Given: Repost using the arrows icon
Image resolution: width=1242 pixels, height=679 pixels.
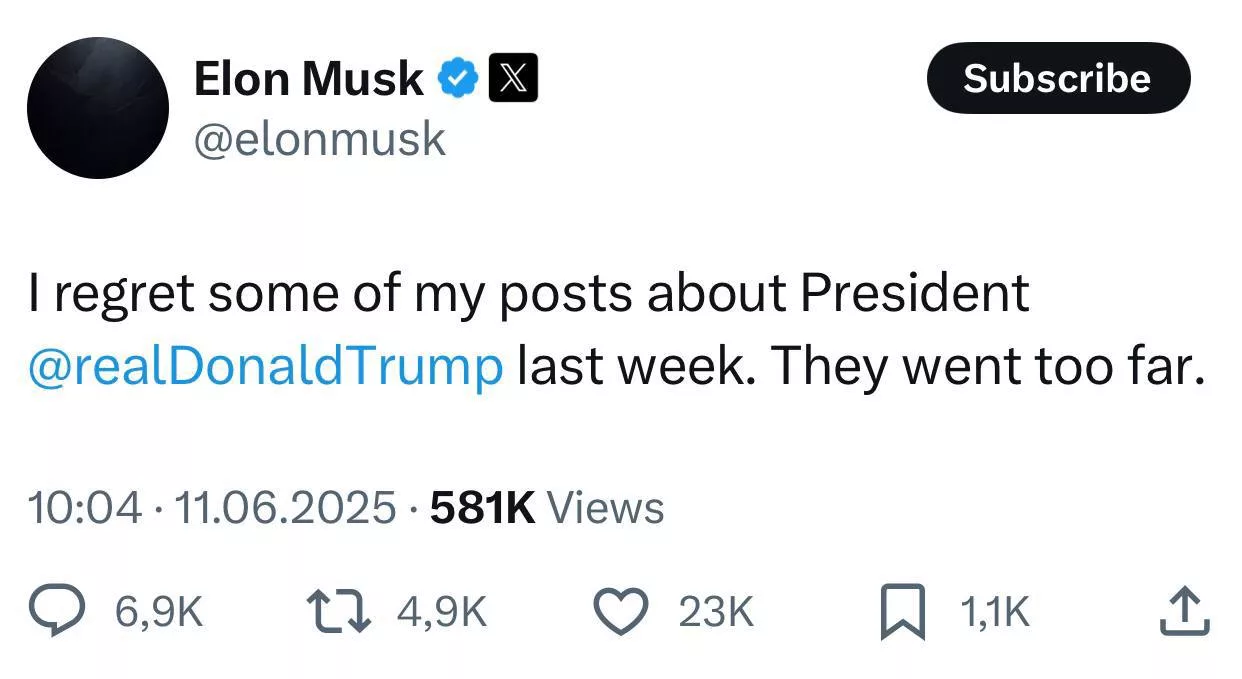Looking at the screenshot, I should [x=339, y=611].
